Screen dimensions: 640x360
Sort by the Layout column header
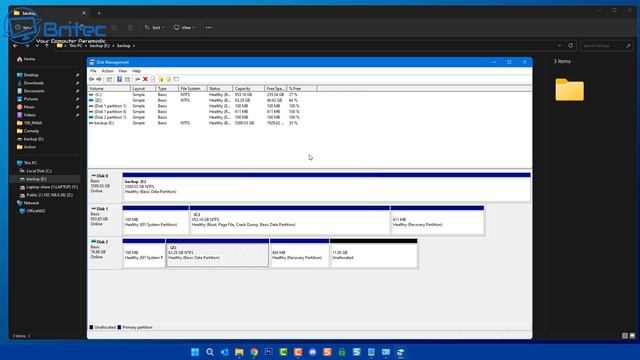tap(143, 89)
